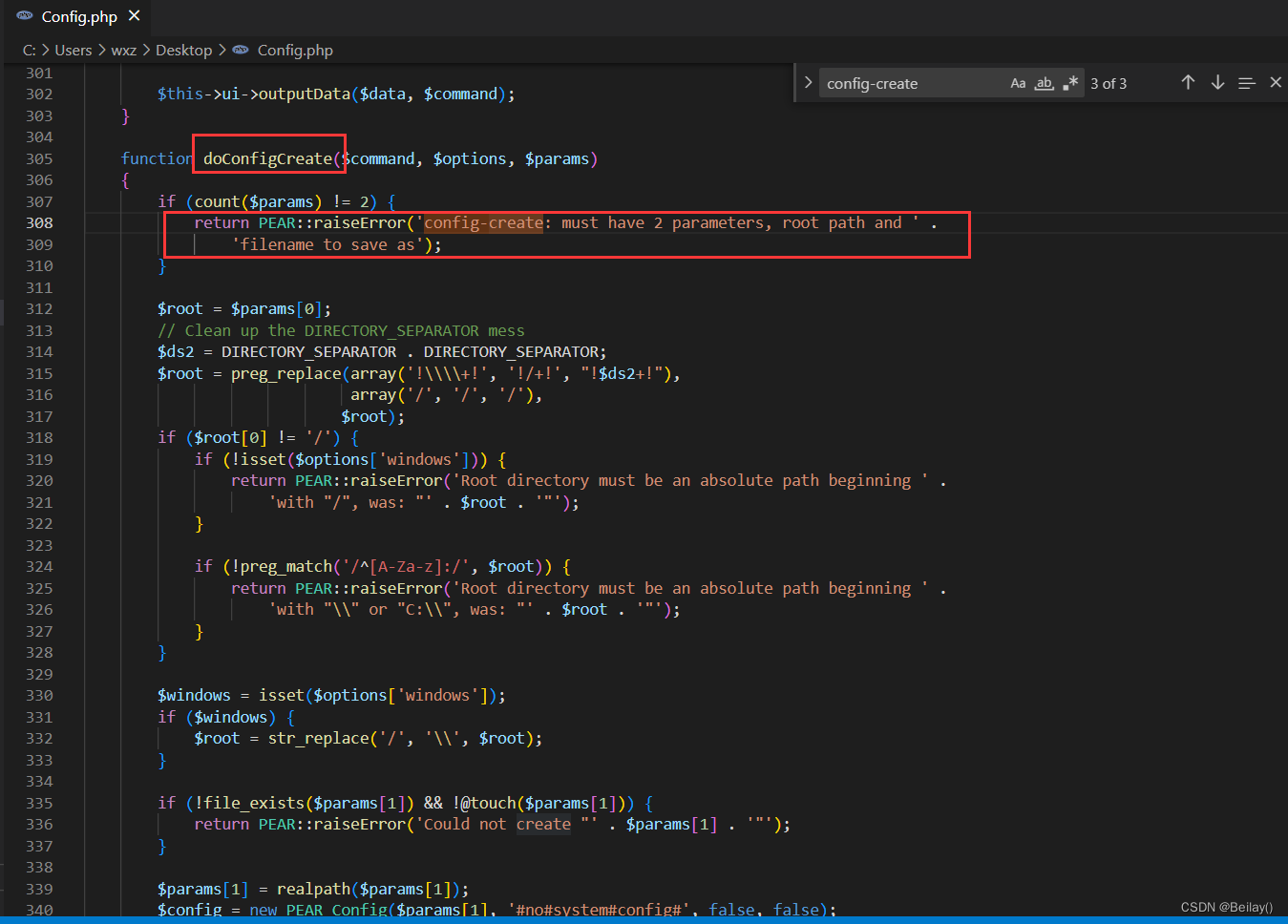Click highlighted 'config-create' match on line 308
Image resolution: width=1288 pixels, height=924 pixels.
[x=483, y=223]
